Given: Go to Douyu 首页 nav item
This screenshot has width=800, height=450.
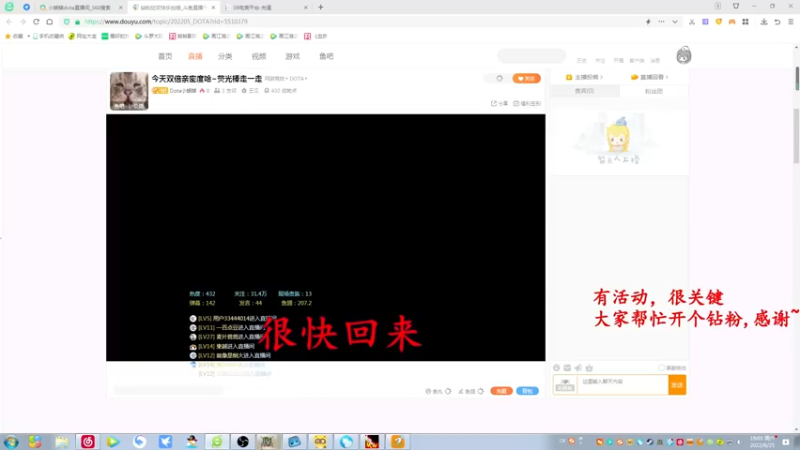Looking at the screenshot, I should pos(165,56).
